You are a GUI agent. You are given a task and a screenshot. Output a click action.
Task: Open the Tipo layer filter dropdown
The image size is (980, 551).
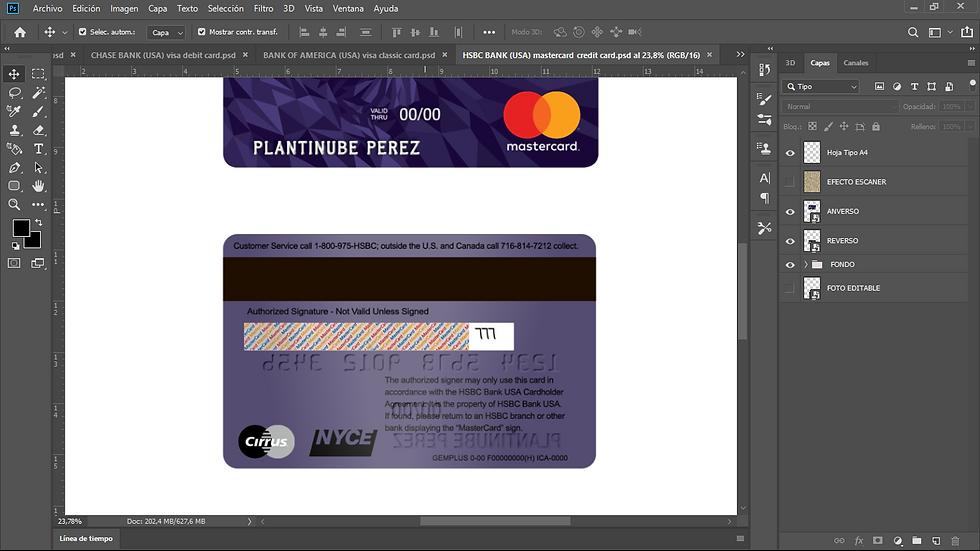(821, 87)
